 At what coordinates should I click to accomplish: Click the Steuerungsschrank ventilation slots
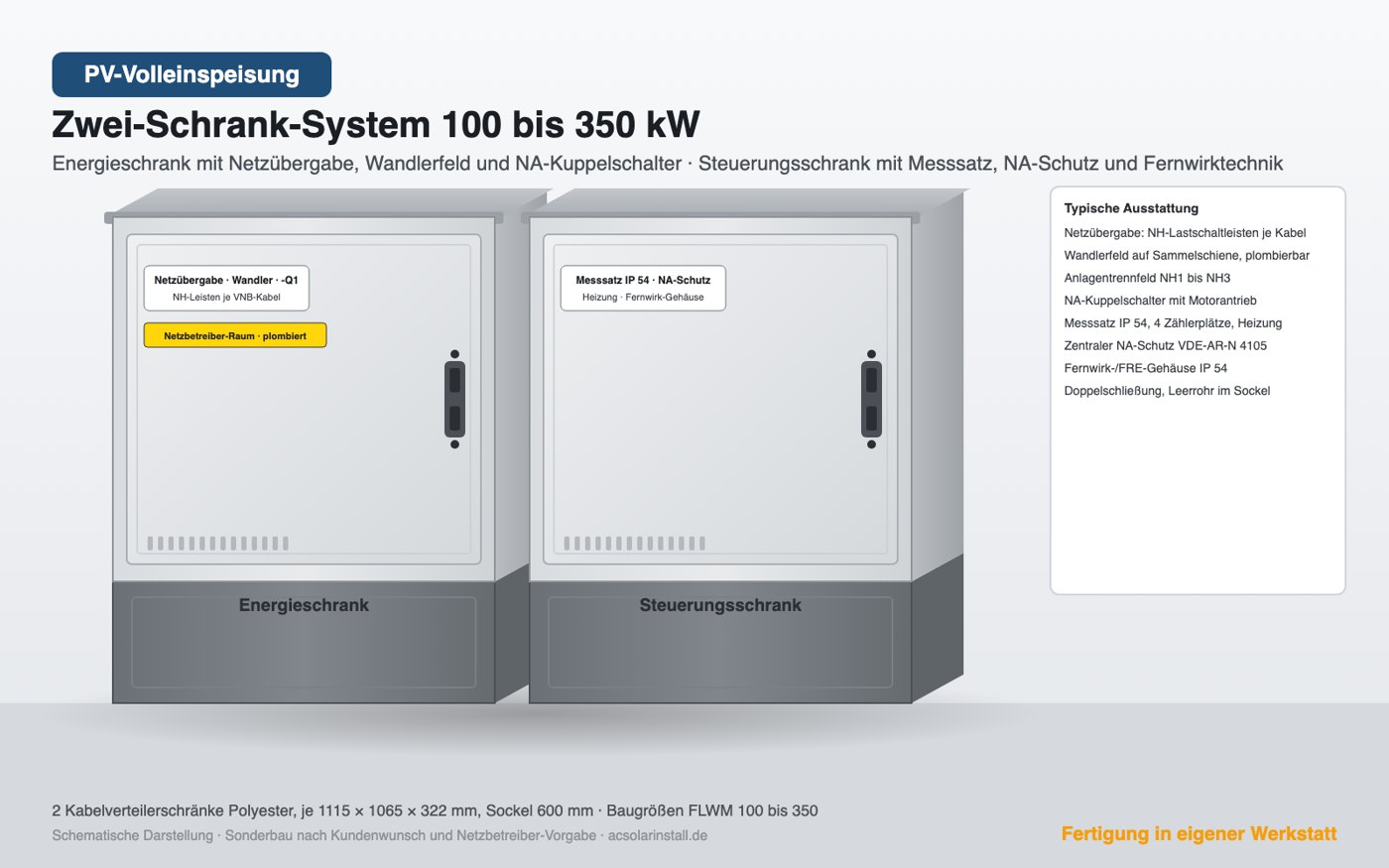635,543
